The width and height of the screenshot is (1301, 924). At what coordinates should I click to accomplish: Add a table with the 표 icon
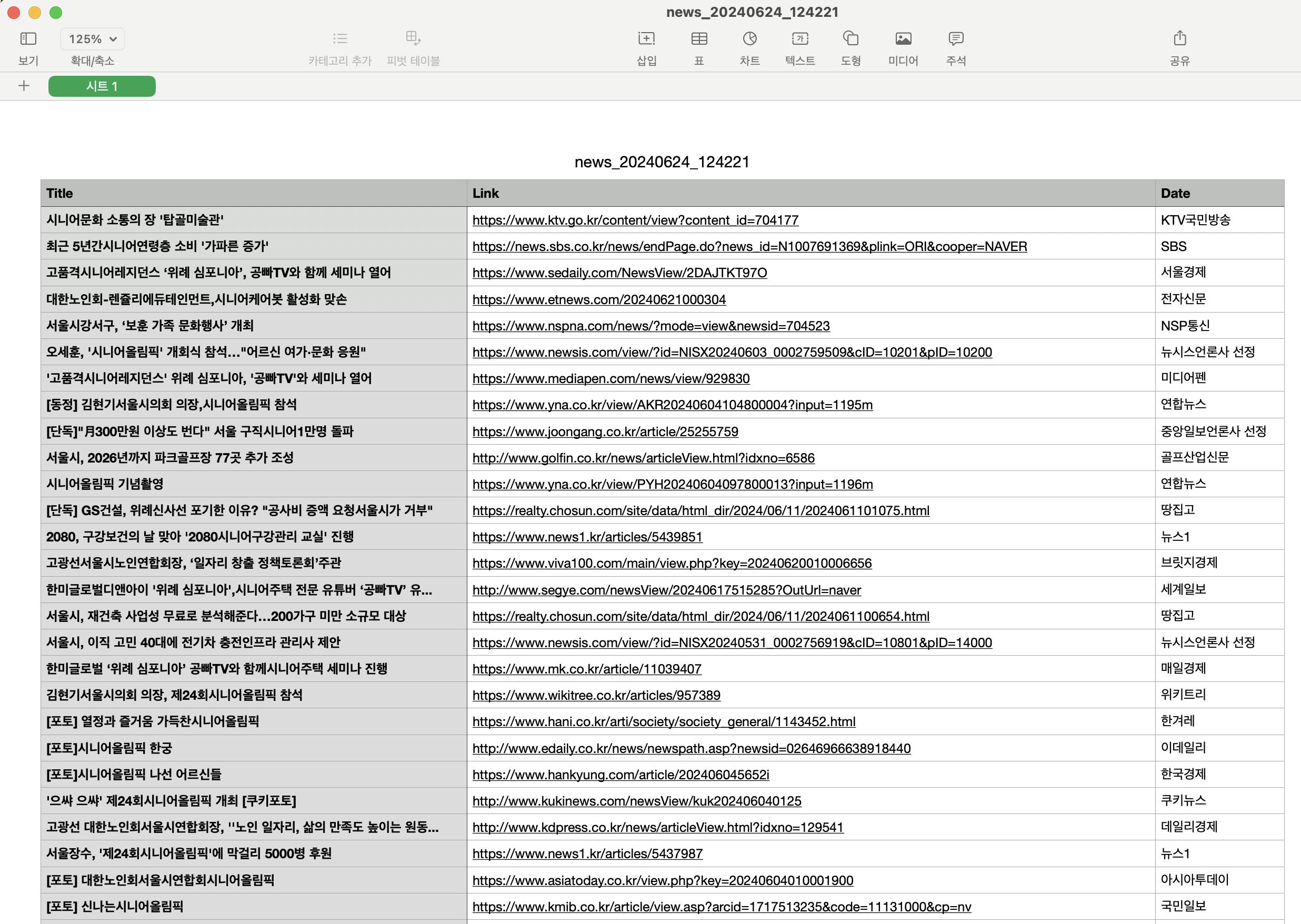click(699, 39)
